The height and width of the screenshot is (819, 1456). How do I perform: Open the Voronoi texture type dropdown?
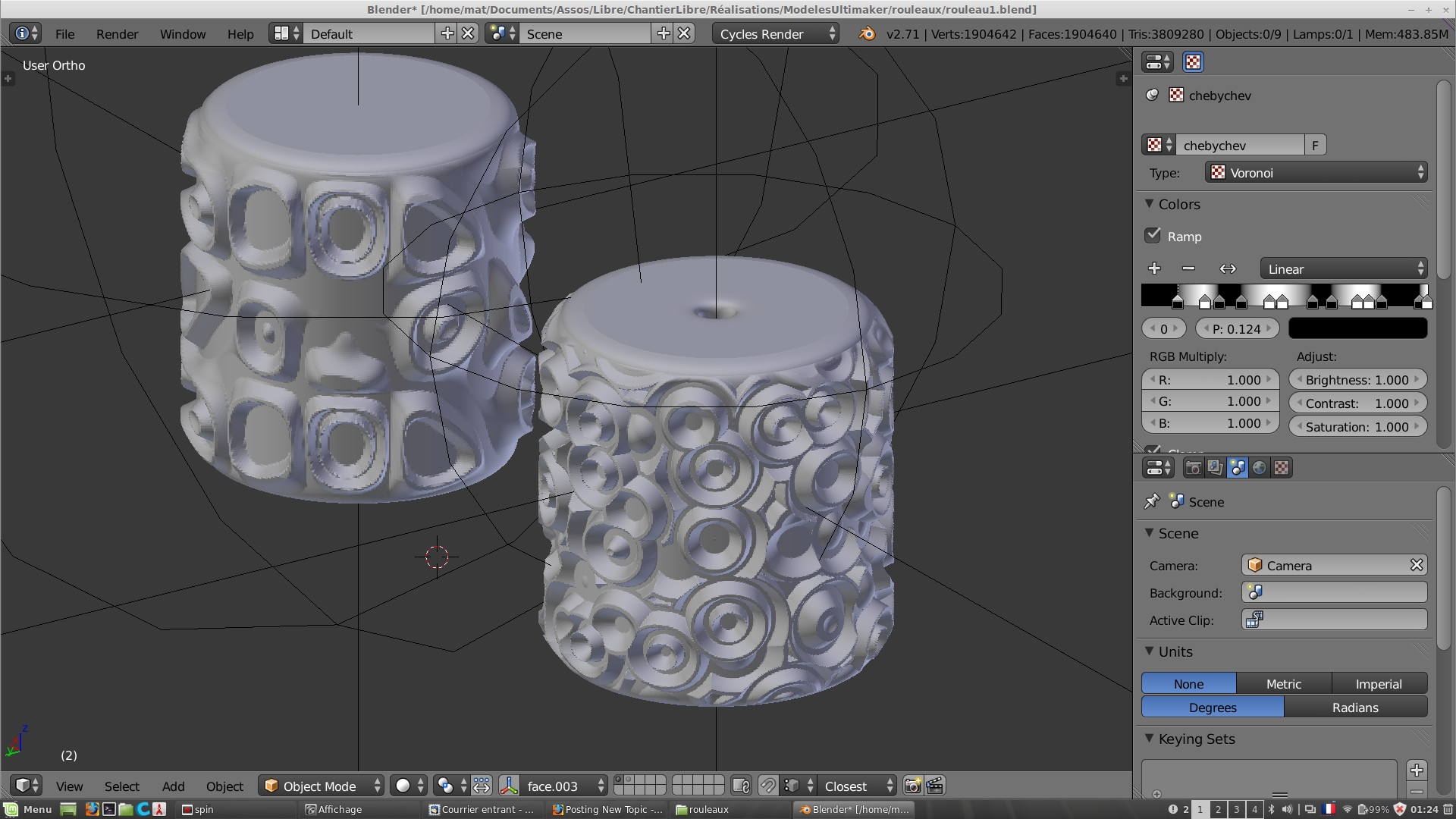coord(1316,172)
